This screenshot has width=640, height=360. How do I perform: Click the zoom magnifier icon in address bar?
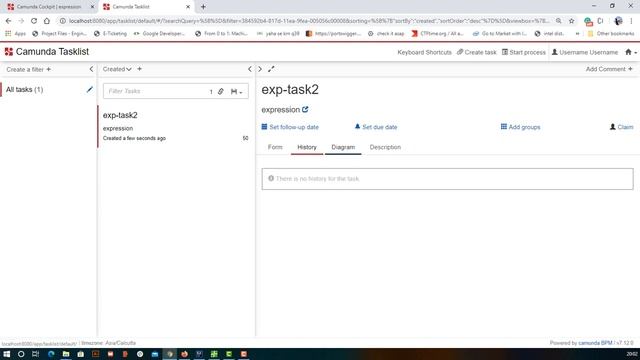tap(558, 21)
